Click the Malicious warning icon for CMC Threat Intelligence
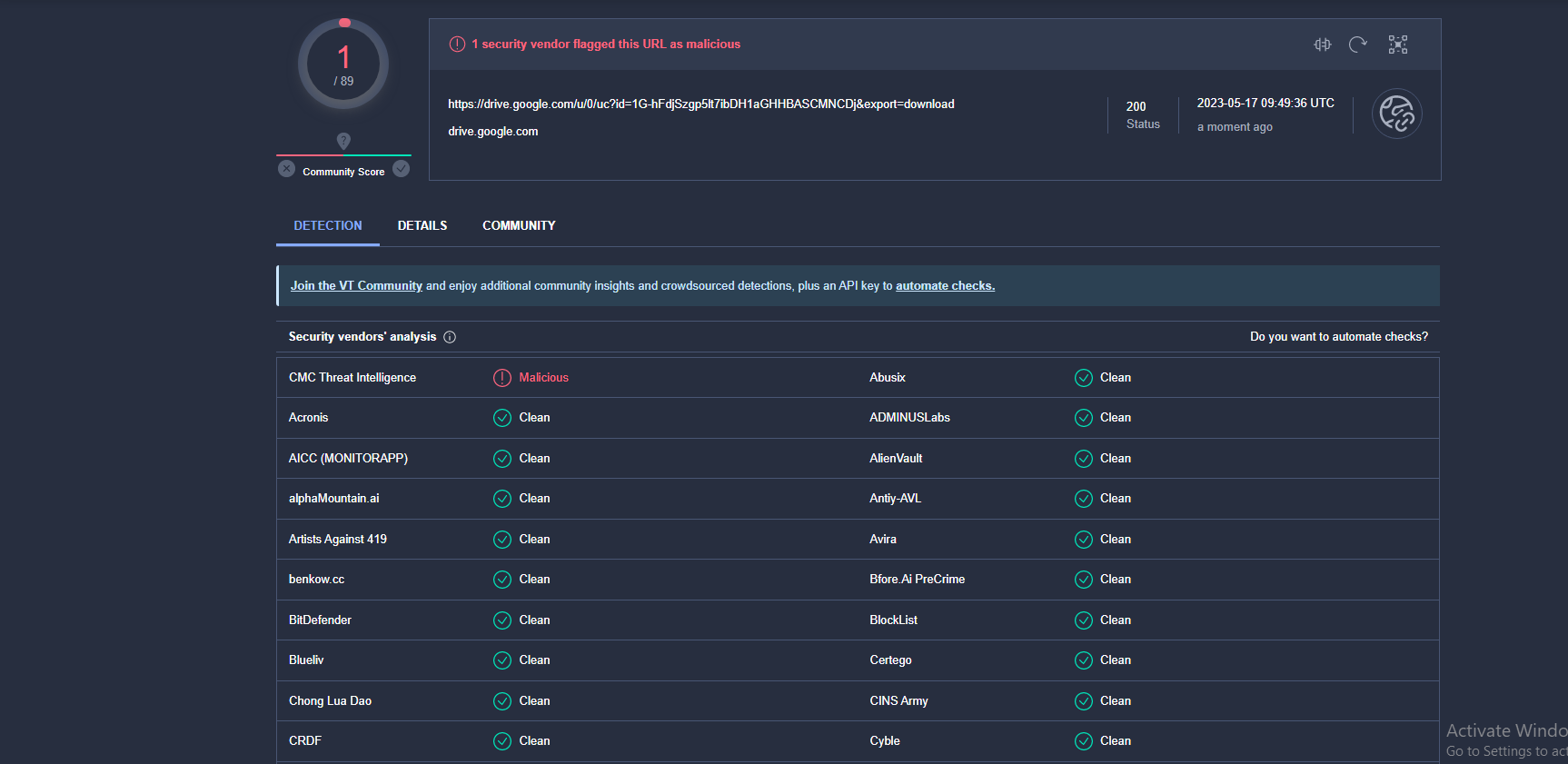The width and height of the screenshot is (1568, 764). [502, 378]
